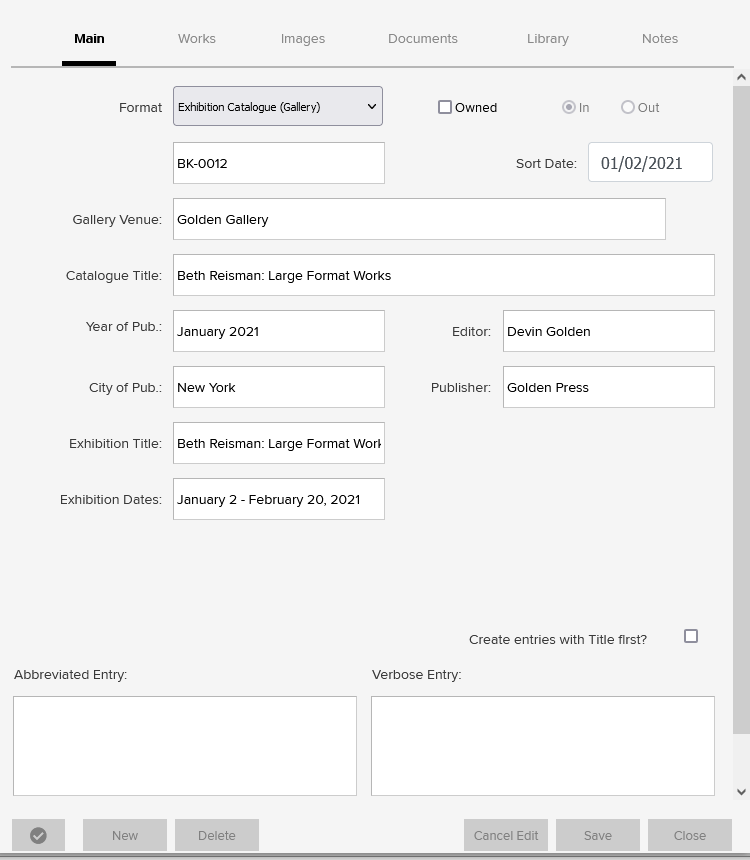Click the New button
This screenshot has height=860, width=750.
pos(125,835)
